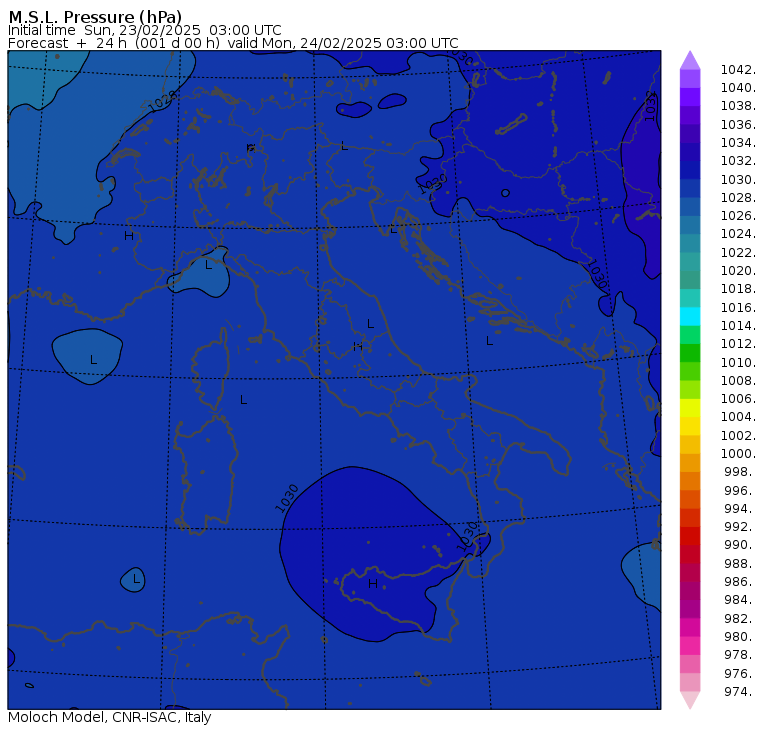Select the "1020." legend value
The height and width of the screenshot is (731, 760).
[x=738, y=271]
